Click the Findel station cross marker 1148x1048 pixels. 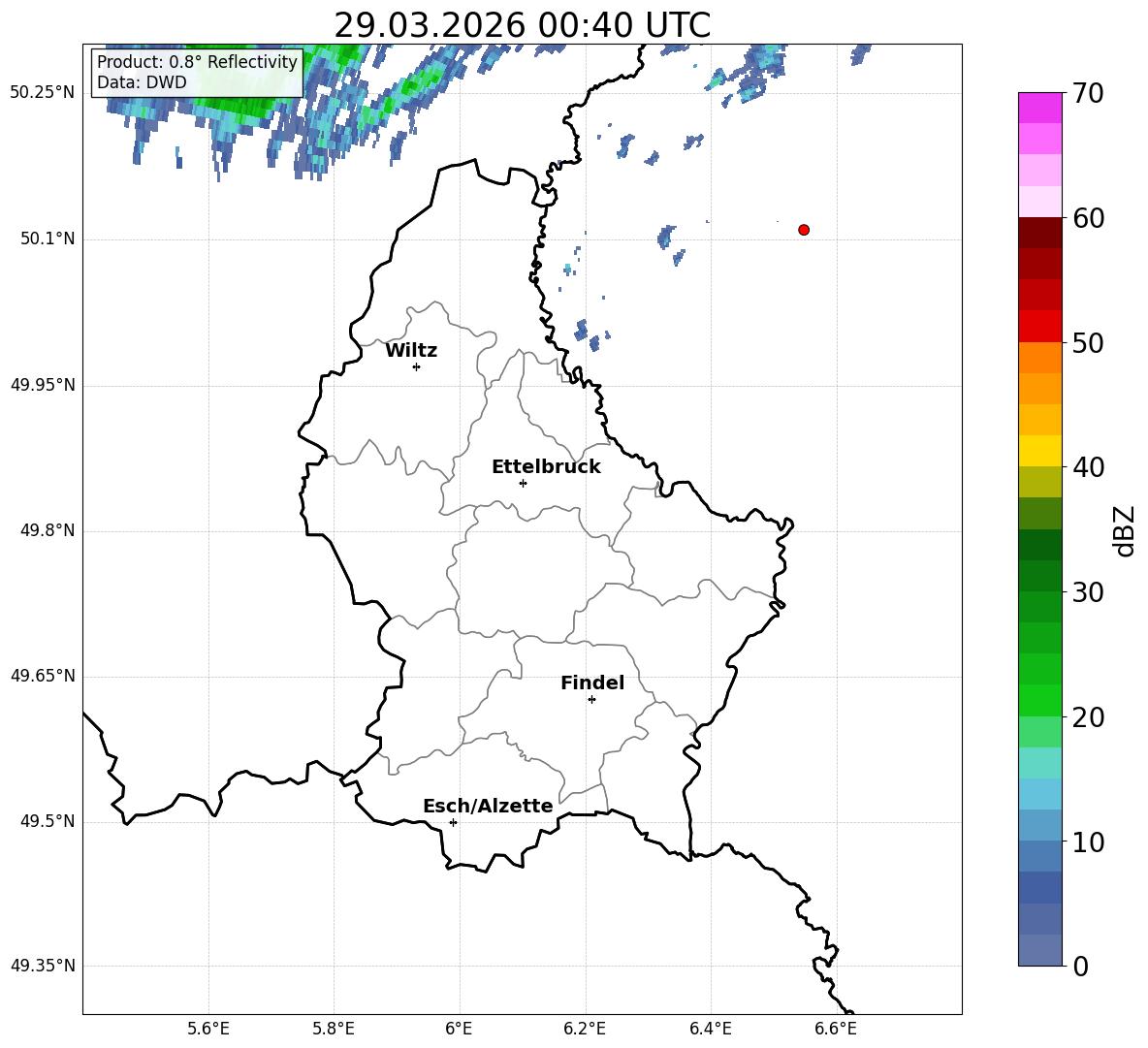591,700
